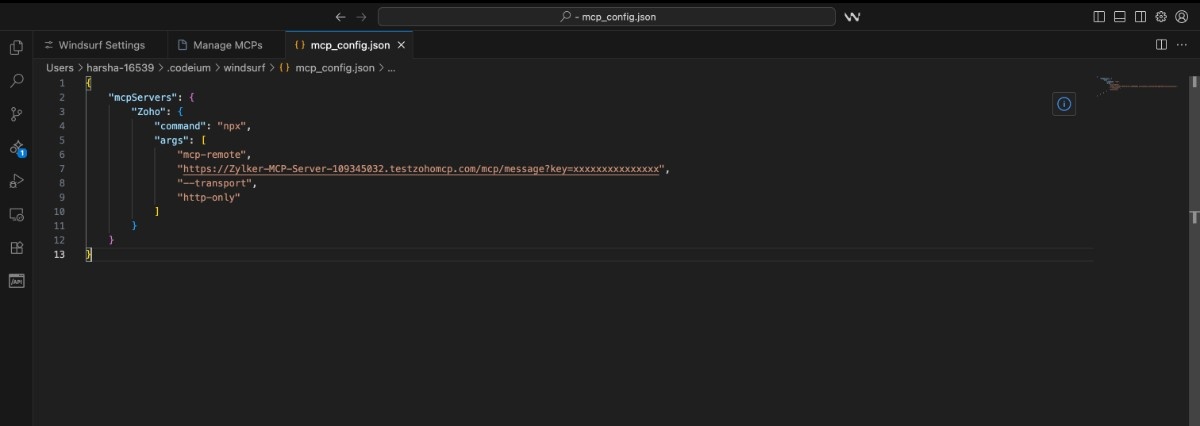This screenshot has width=1200, height=426.
Task: Open the Explorer view in activity bar
Action: pyautogui.click(x=16, y=47)
